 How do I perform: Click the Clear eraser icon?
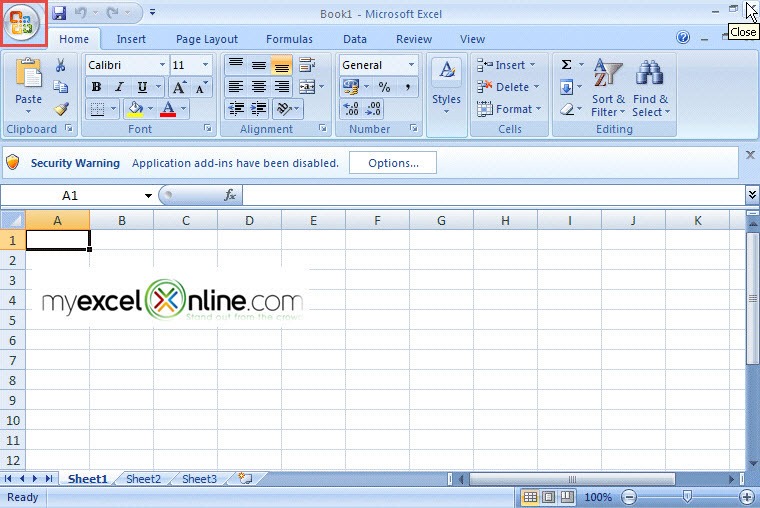(566, 109)
